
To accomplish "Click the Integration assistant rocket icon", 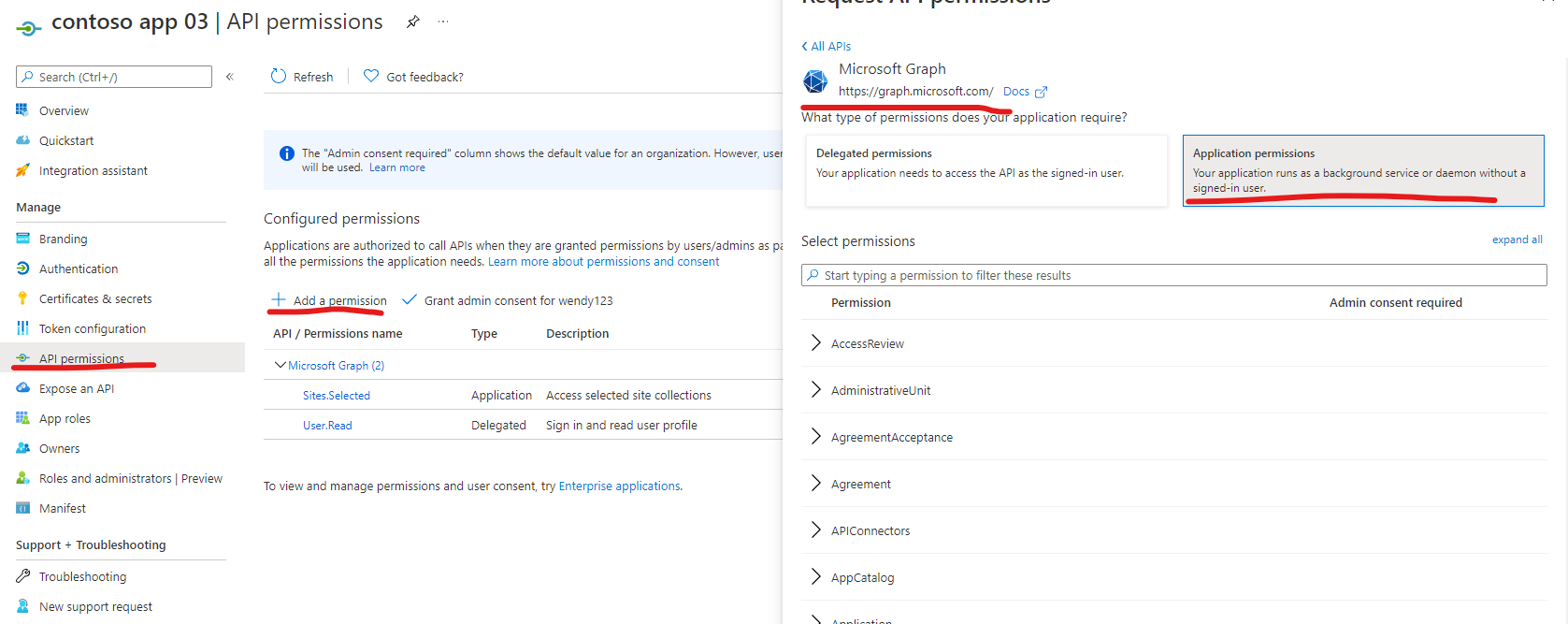I will click(x=22, y=170).
